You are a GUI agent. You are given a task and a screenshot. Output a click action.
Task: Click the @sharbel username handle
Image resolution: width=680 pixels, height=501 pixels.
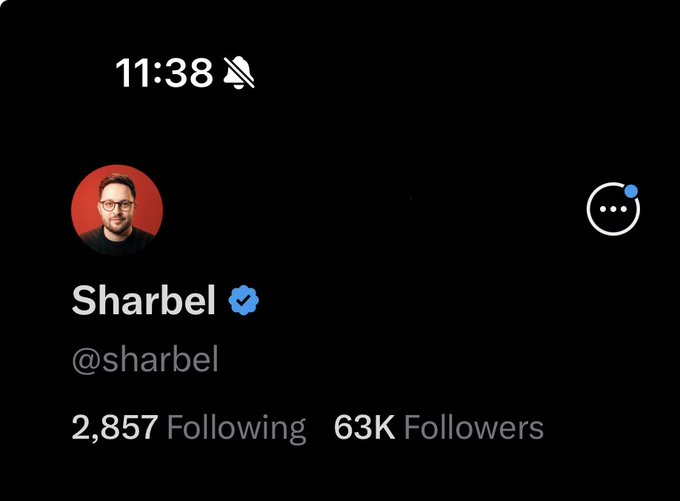145,360
